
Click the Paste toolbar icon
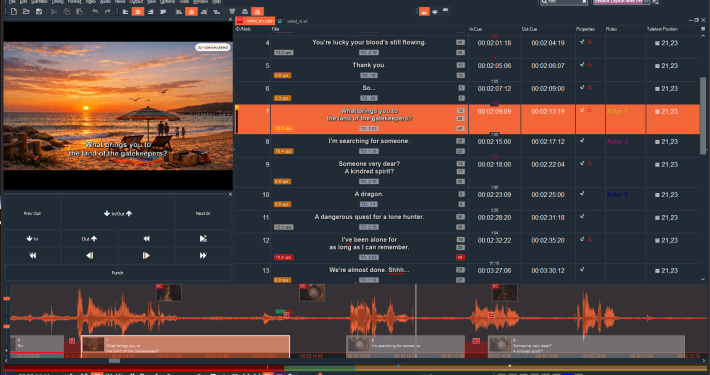tap(79, 12)
